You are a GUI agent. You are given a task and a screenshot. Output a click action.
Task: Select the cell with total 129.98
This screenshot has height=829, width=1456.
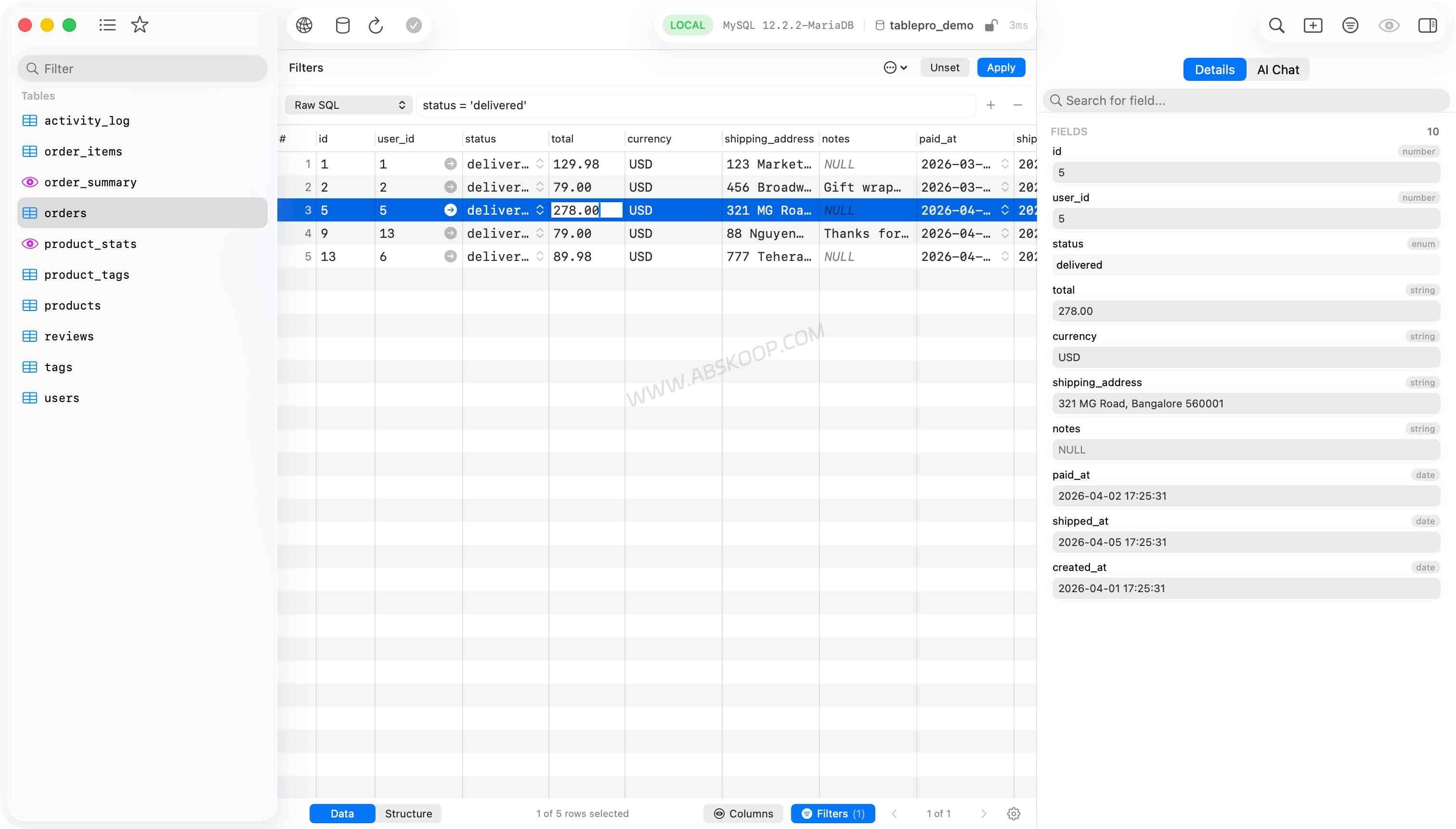(x=586, y=164)
